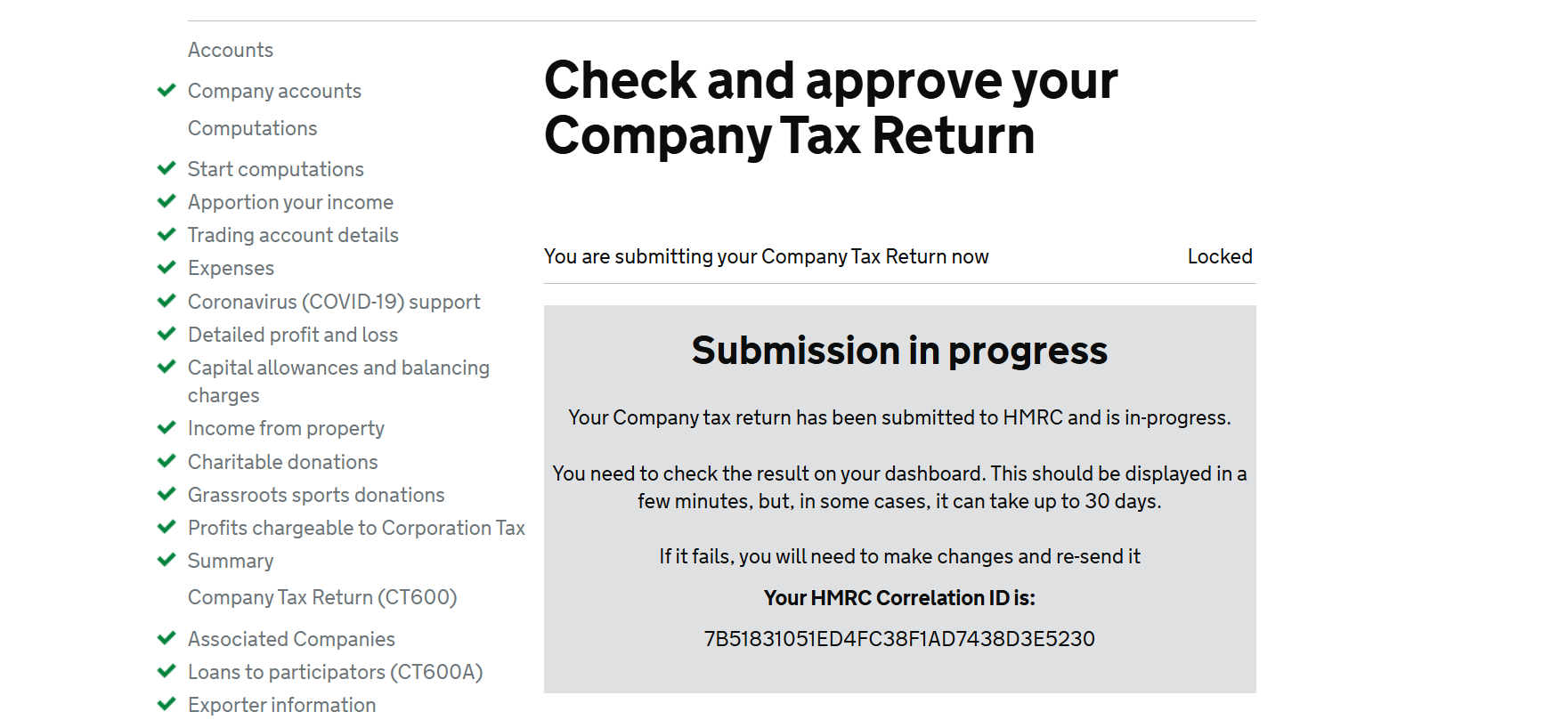Click the Company Tax Return (CT600) heading
Screen dimensions: 1568x728
[322, 597]
